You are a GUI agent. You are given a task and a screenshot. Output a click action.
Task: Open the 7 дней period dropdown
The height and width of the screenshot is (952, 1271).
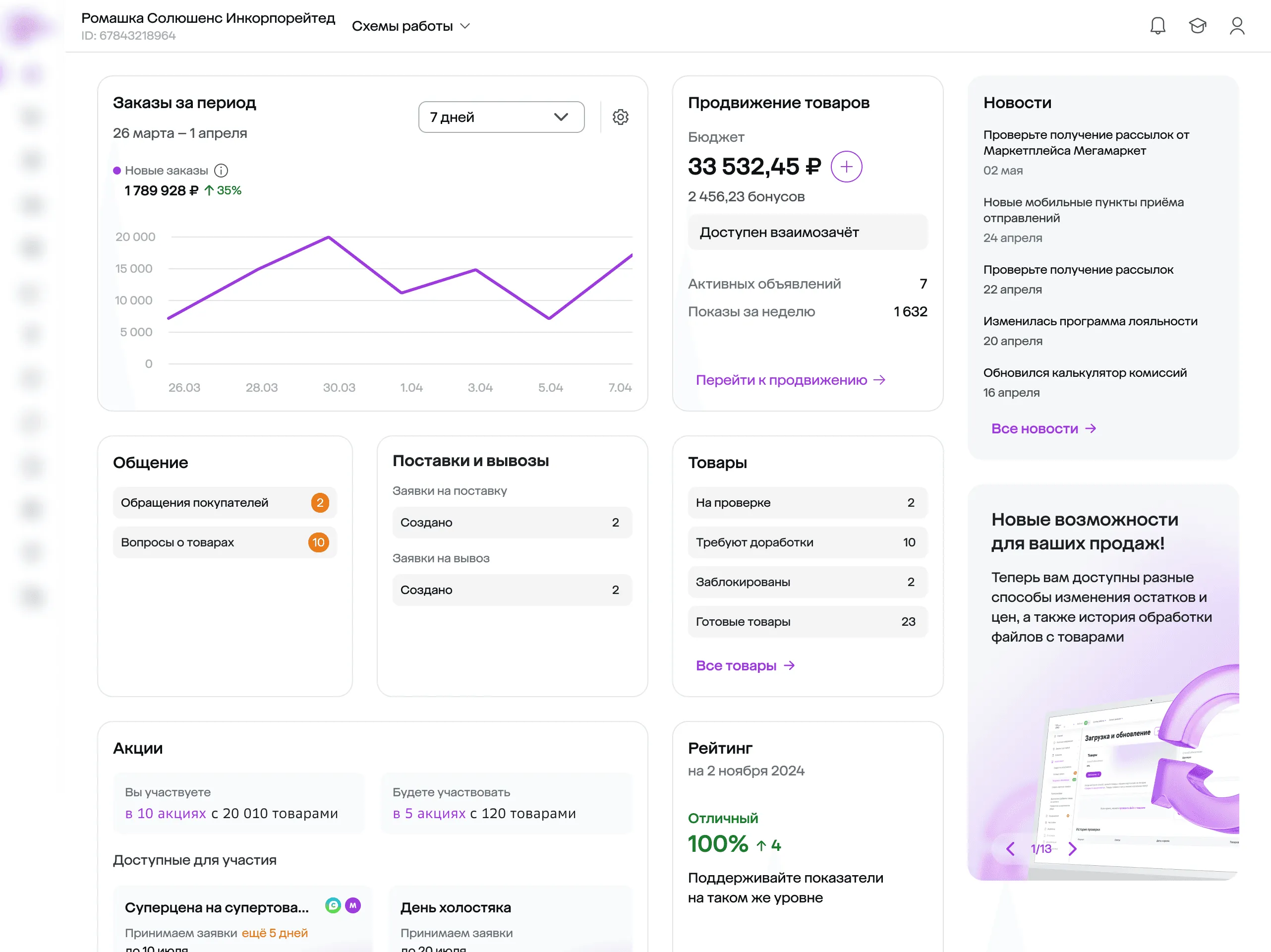(501, 118)
